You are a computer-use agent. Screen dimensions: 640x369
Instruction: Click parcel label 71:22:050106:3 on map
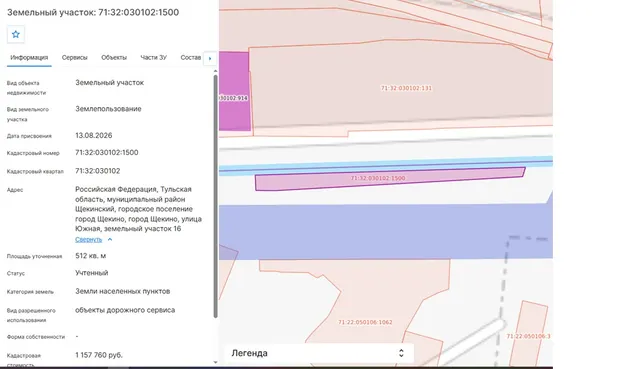[528, 336]
